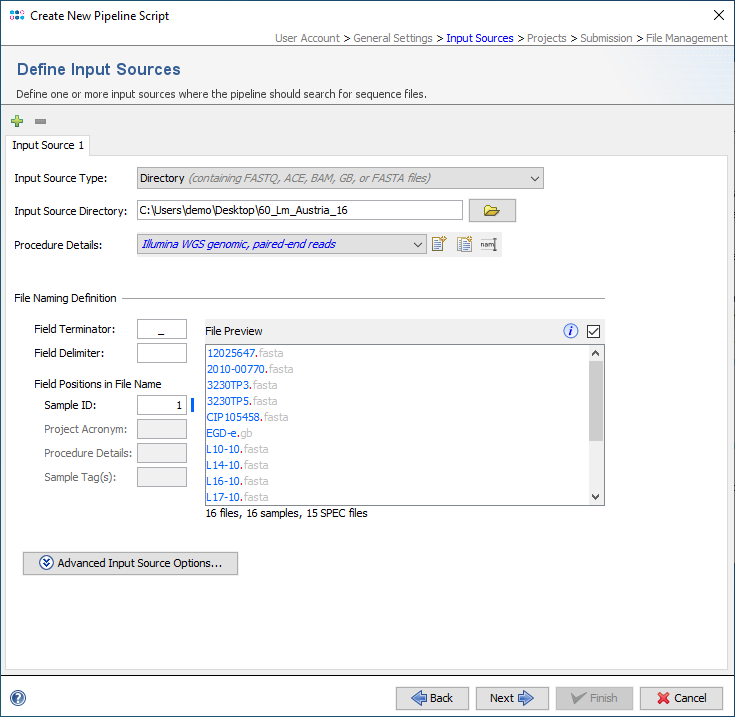Open the help question mark icon
The width and height of the screenshot is (735, 717).
click(18, 698)
